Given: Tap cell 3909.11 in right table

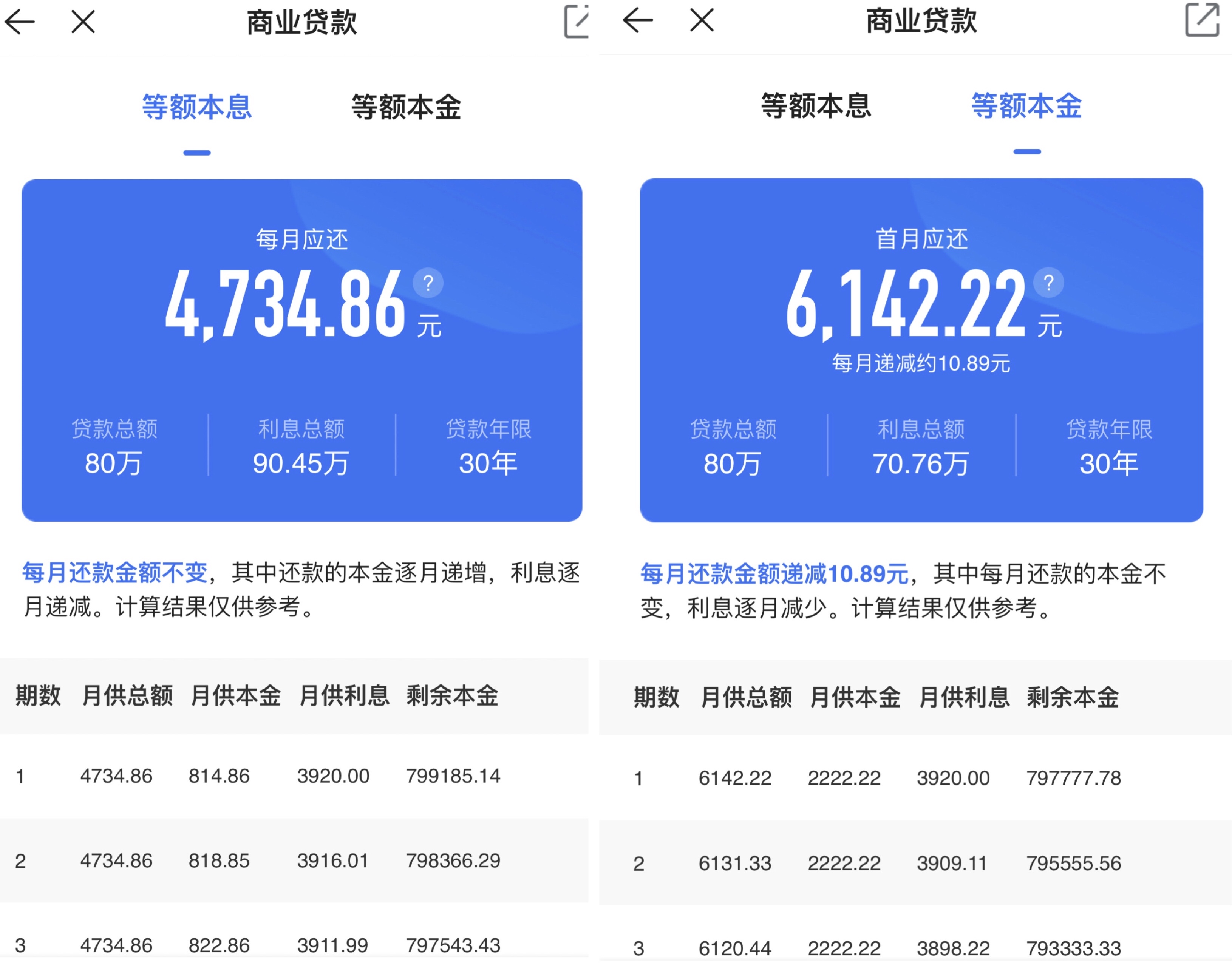Looking at the screenshot, I should (x=952, y=864).
